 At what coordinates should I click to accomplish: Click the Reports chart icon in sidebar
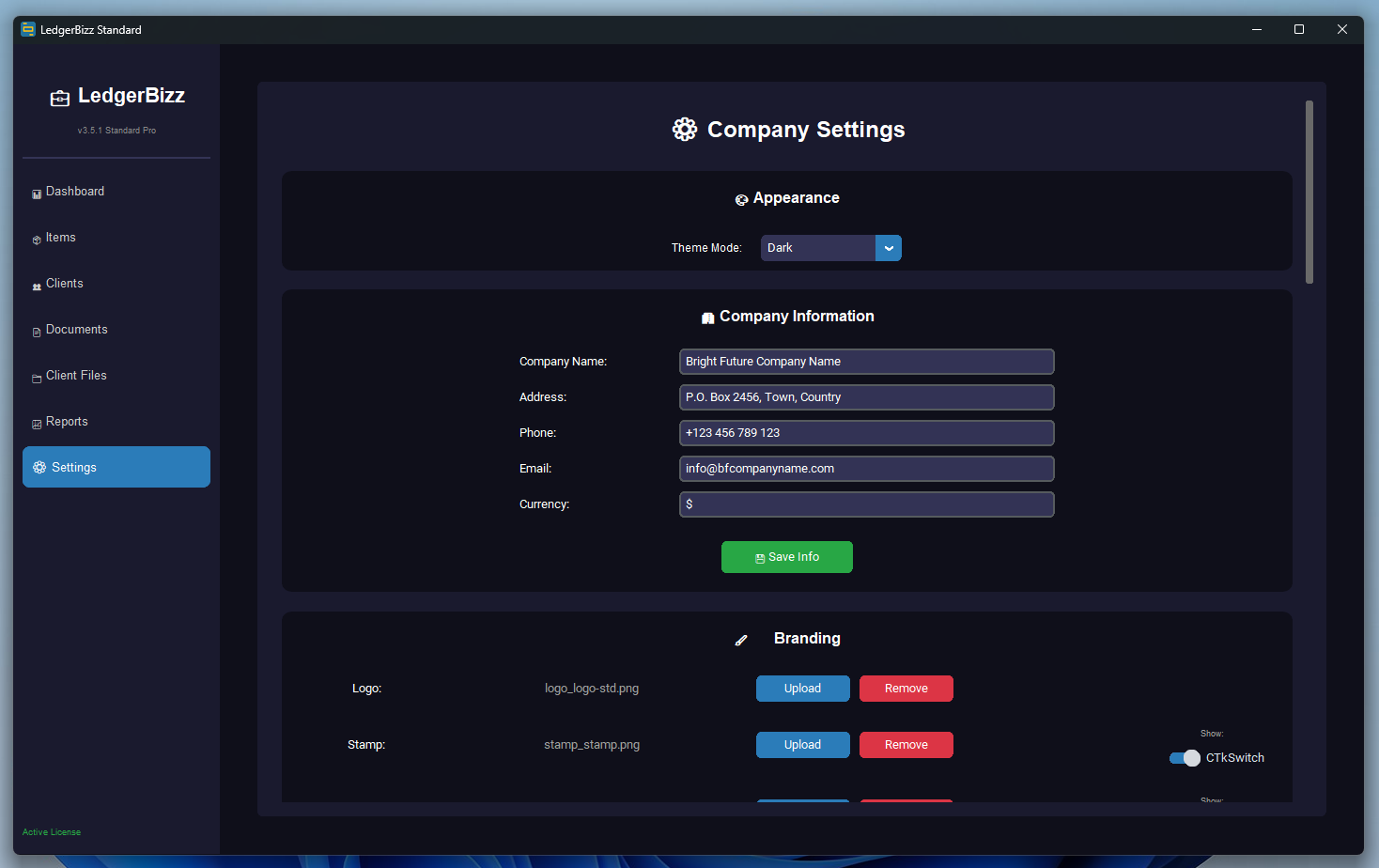(x=37, y=424)
